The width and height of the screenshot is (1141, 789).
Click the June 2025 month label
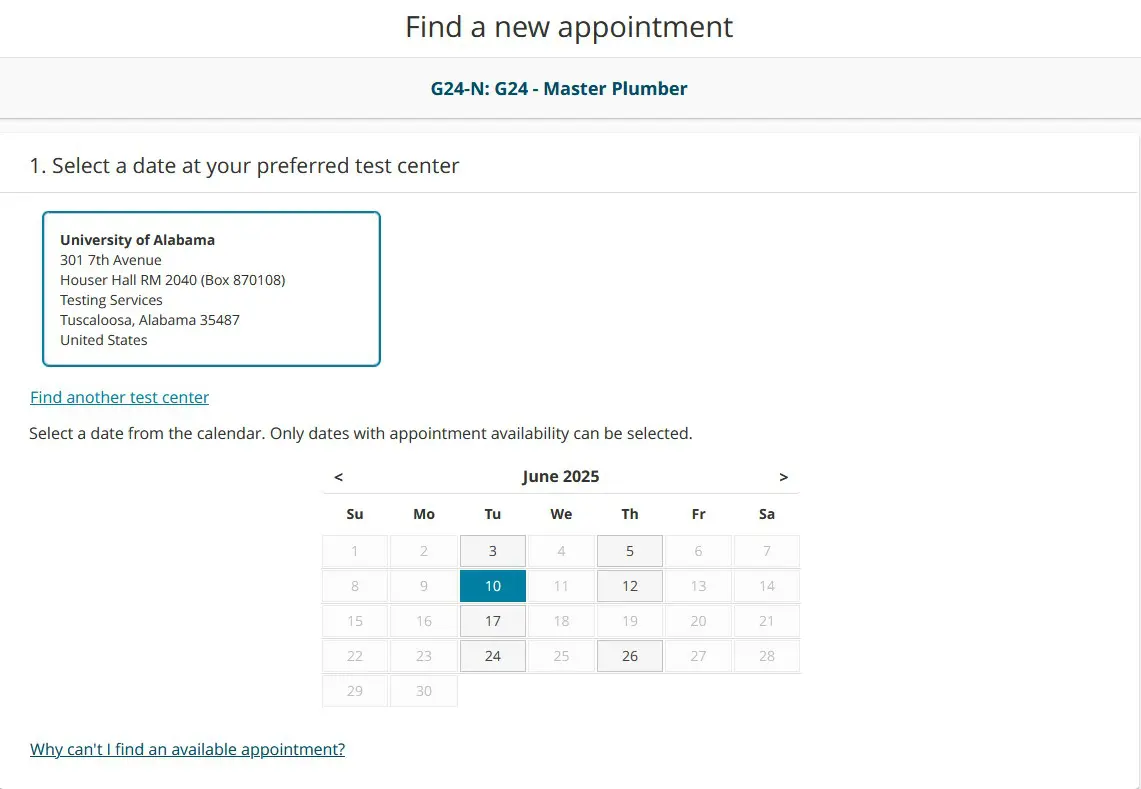pos(560,476)
